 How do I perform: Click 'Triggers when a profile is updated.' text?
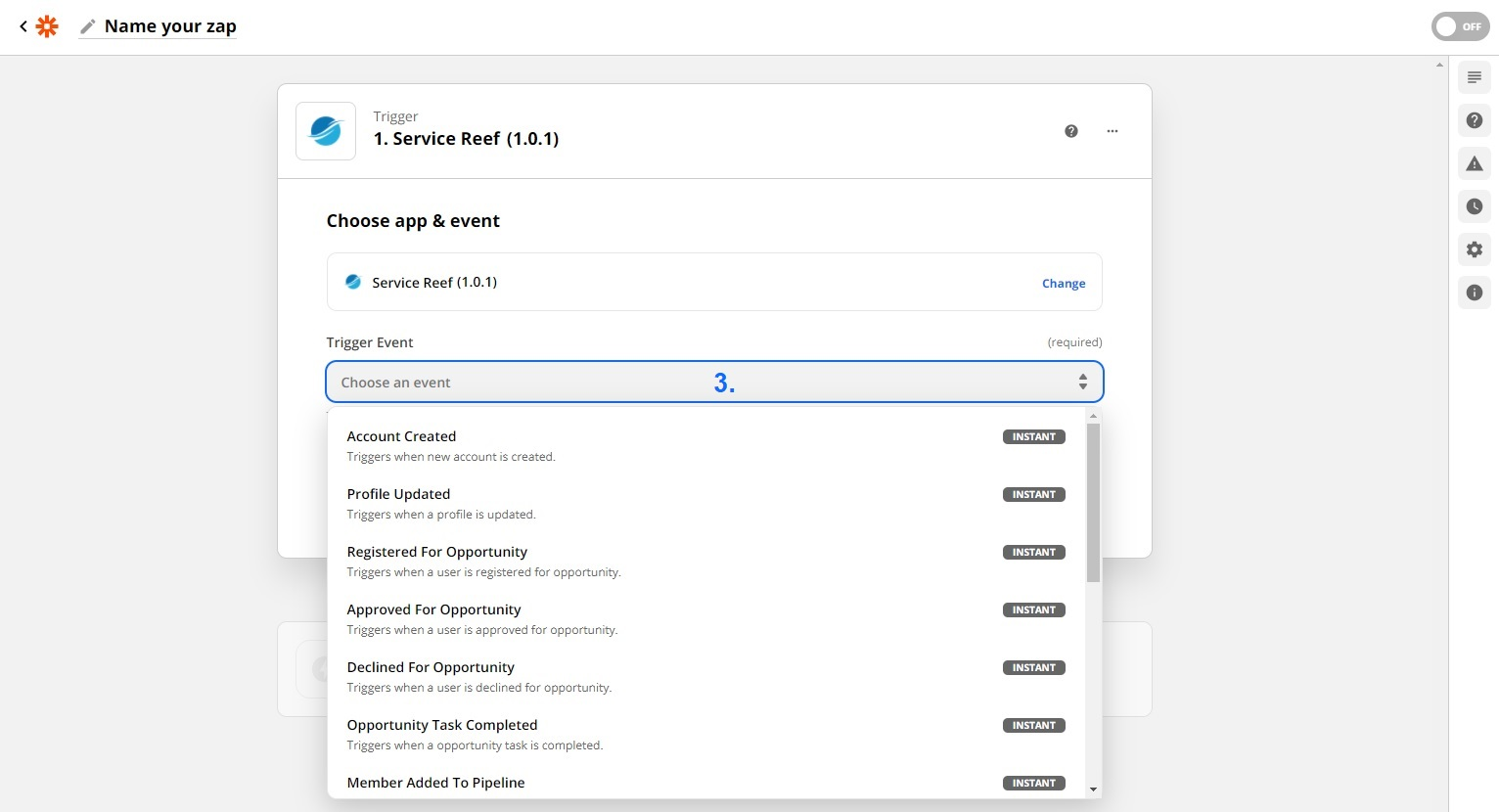tap(441, 515)
